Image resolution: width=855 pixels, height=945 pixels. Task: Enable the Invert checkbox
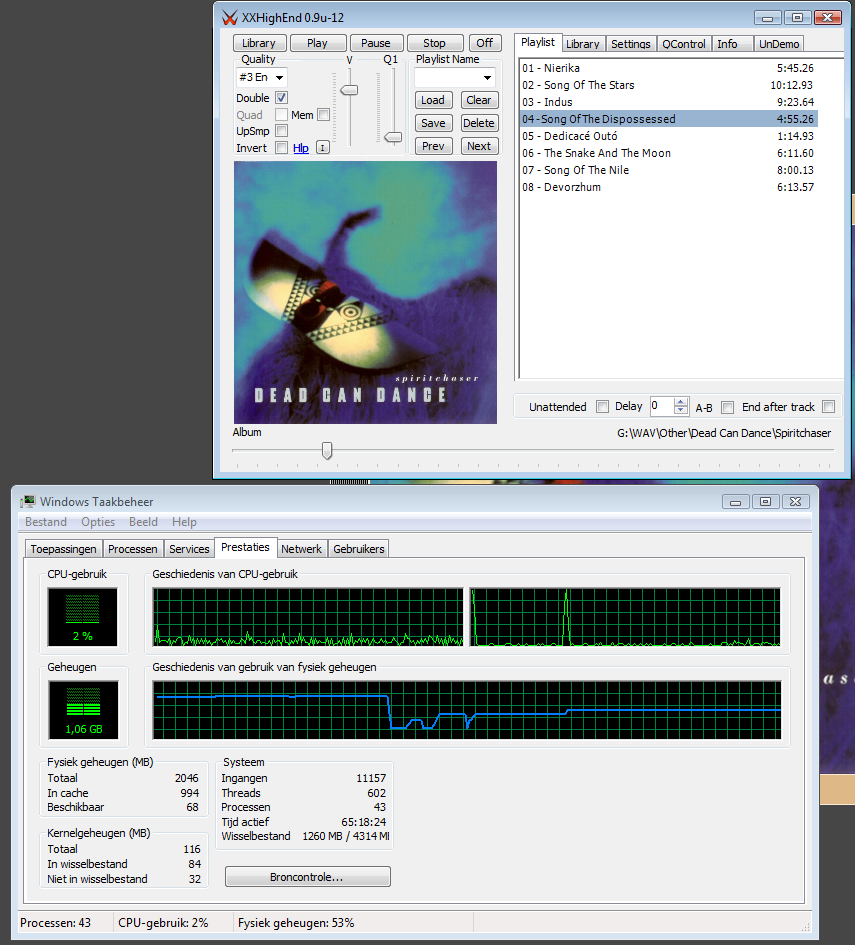tap(281, 148)
